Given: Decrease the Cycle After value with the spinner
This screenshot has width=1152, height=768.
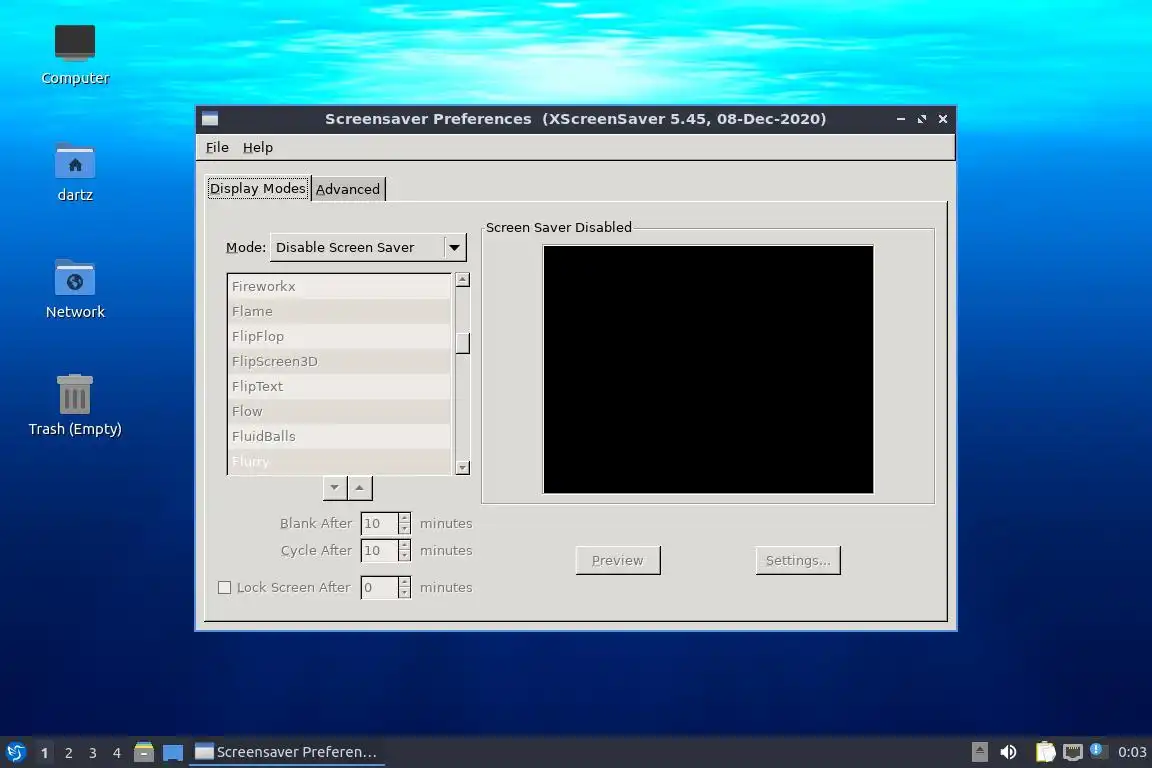Looking at the screenshot, I should point(404,556).
